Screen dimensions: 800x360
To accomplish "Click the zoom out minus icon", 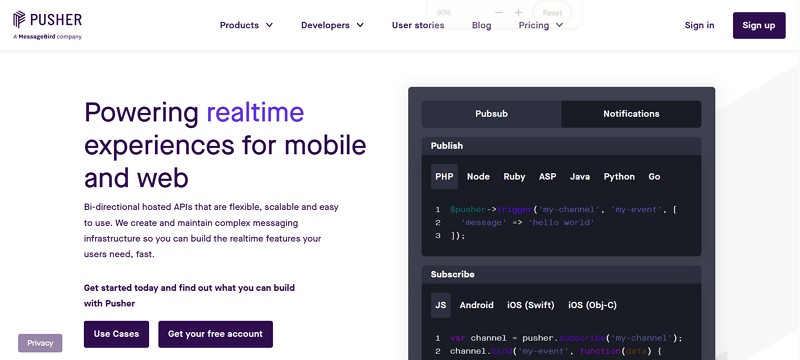I will point(499,12).
